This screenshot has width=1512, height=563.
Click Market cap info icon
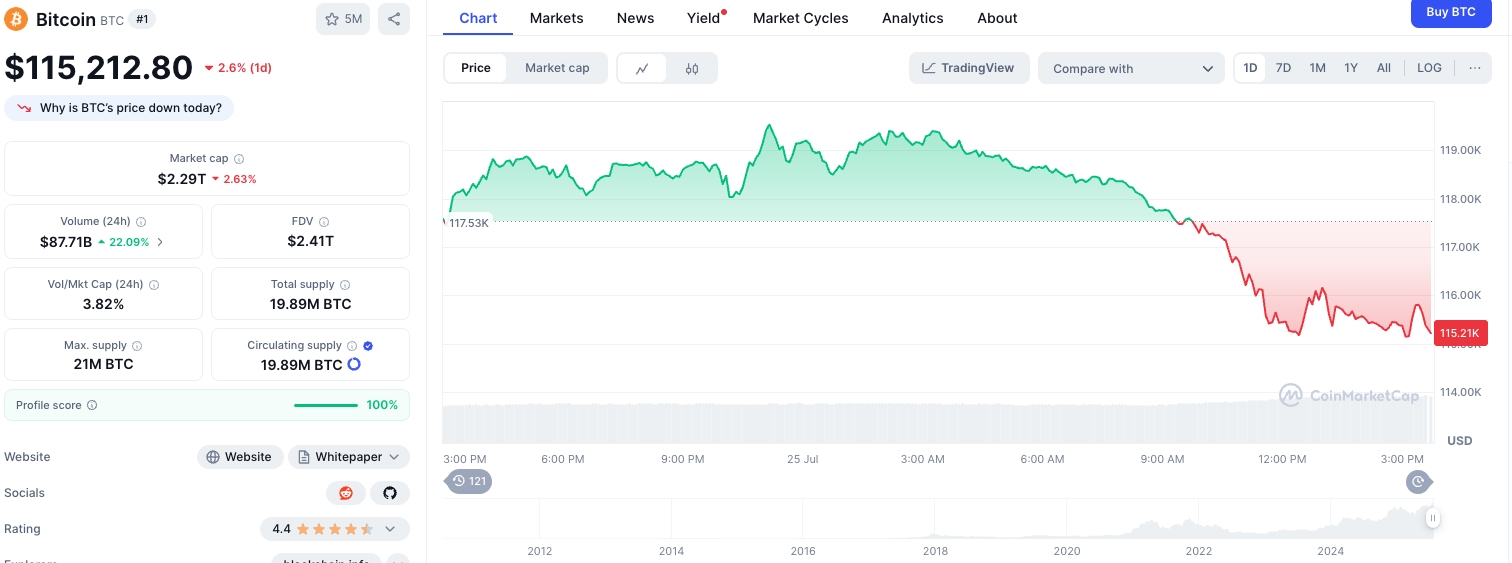pyautogui.click(x=239, y=159)
